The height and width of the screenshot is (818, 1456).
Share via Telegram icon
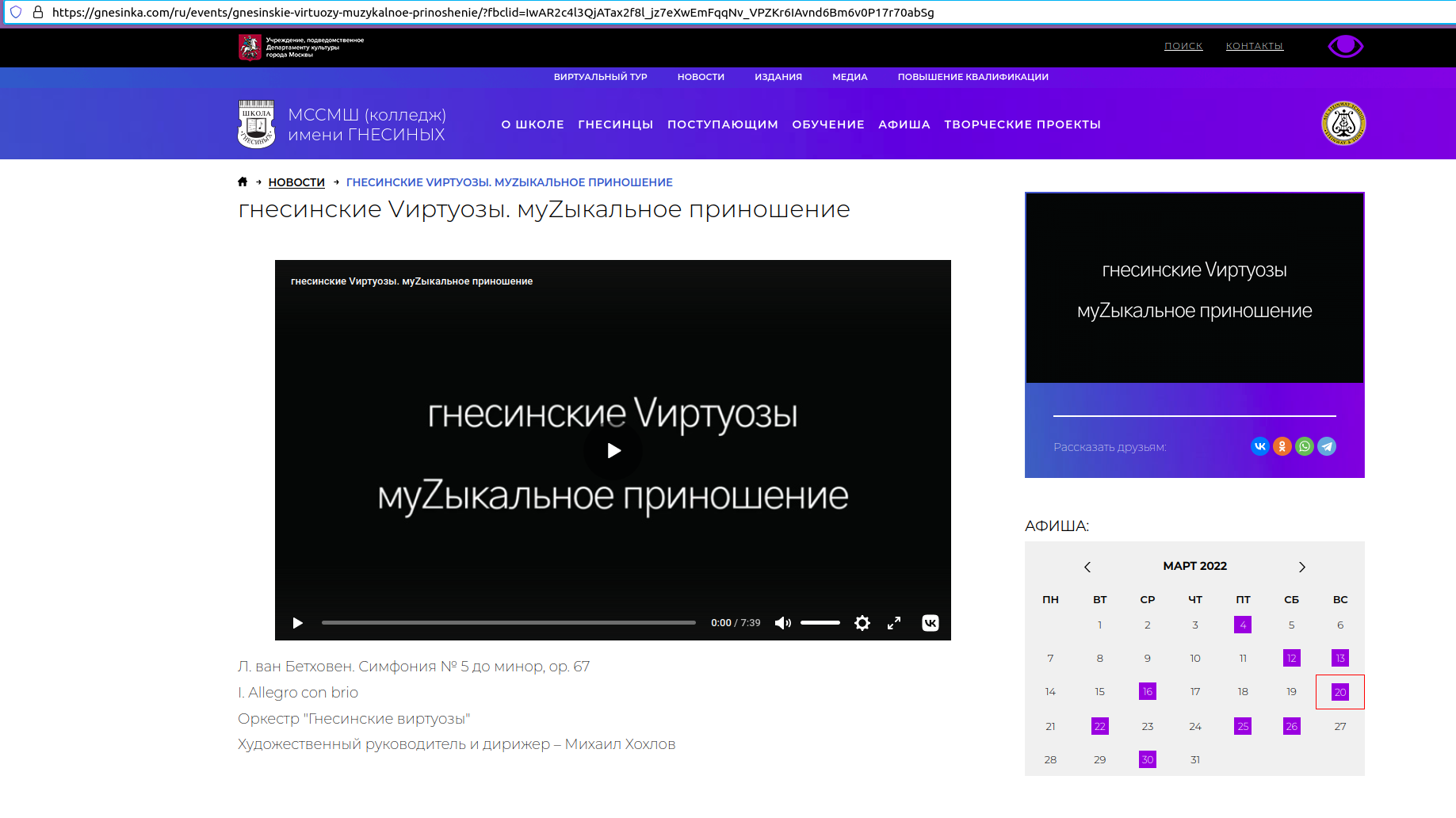1326,446
